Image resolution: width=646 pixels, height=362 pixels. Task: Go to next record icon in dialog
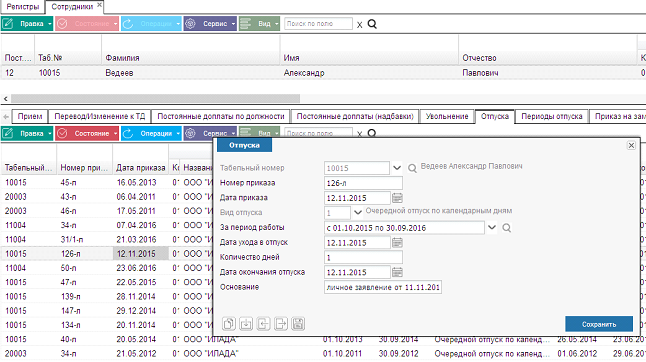point(281,324)
